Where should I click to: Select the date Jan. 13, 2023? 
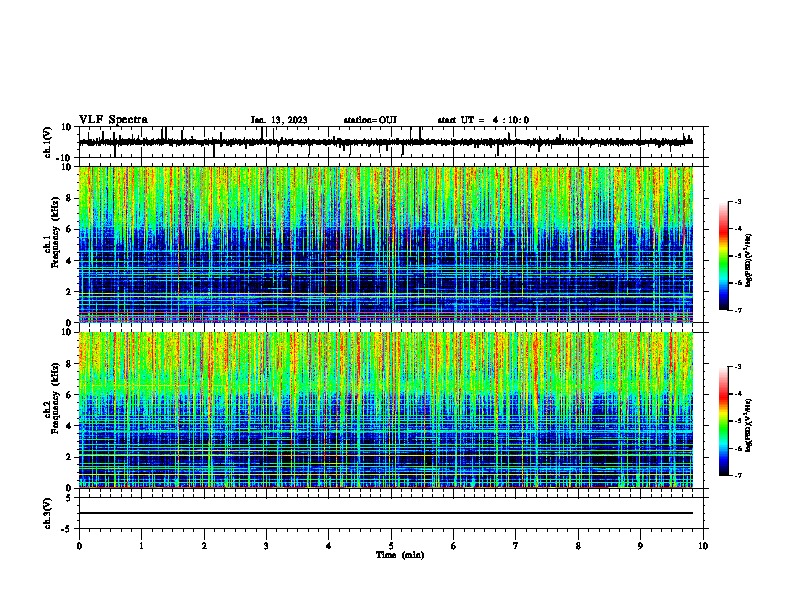[279, 120]
